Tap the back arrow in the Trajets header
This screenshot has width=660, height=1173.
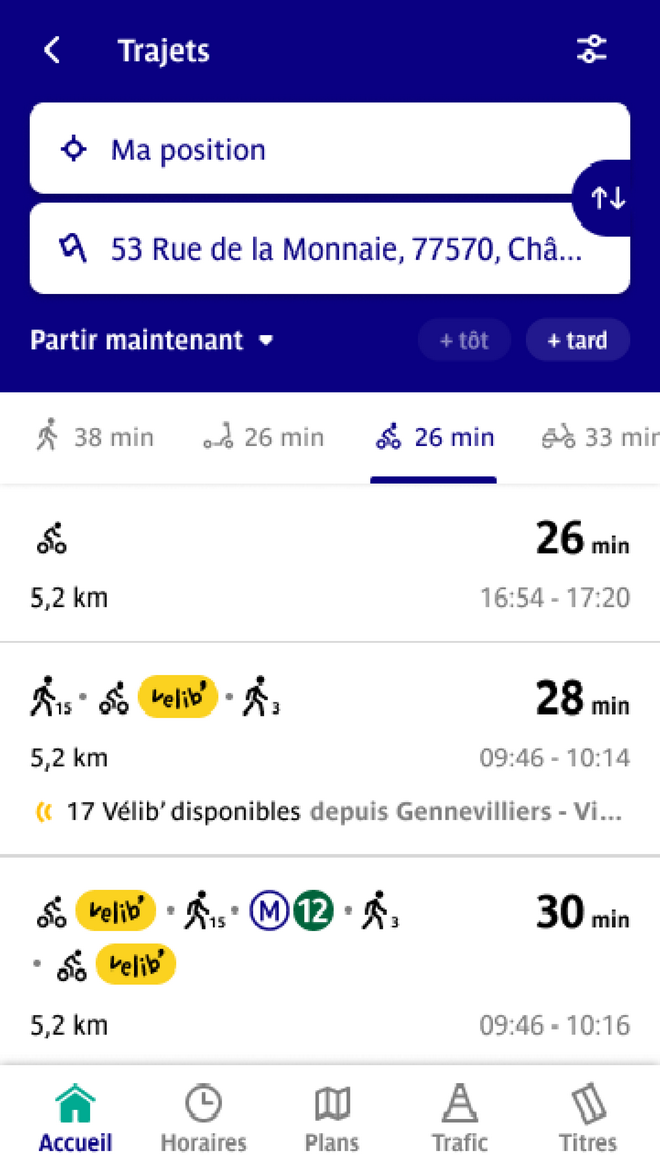52,50
